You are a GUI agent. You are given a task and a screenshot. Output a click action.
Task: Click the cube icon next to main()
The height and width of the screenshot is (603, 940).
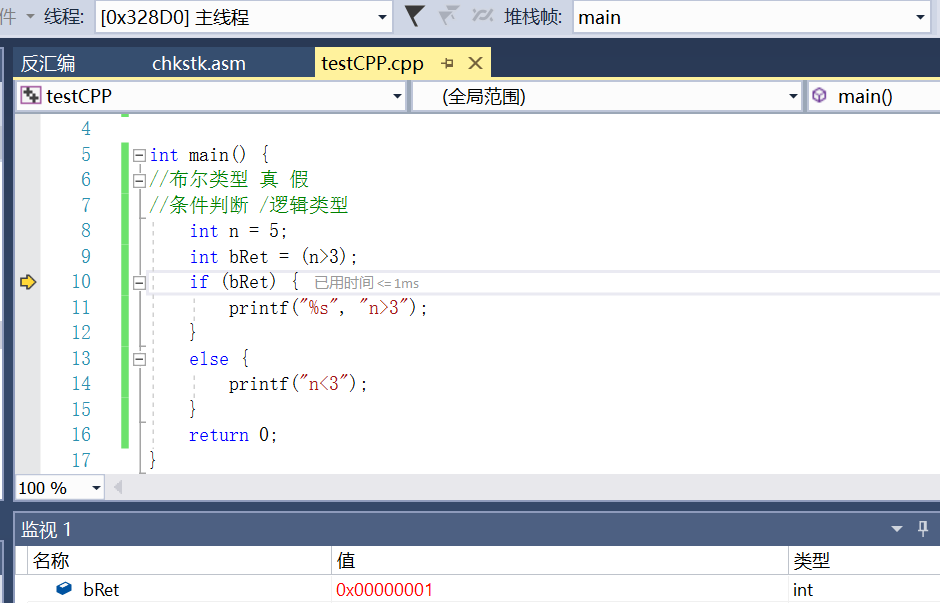pos(818,96)
